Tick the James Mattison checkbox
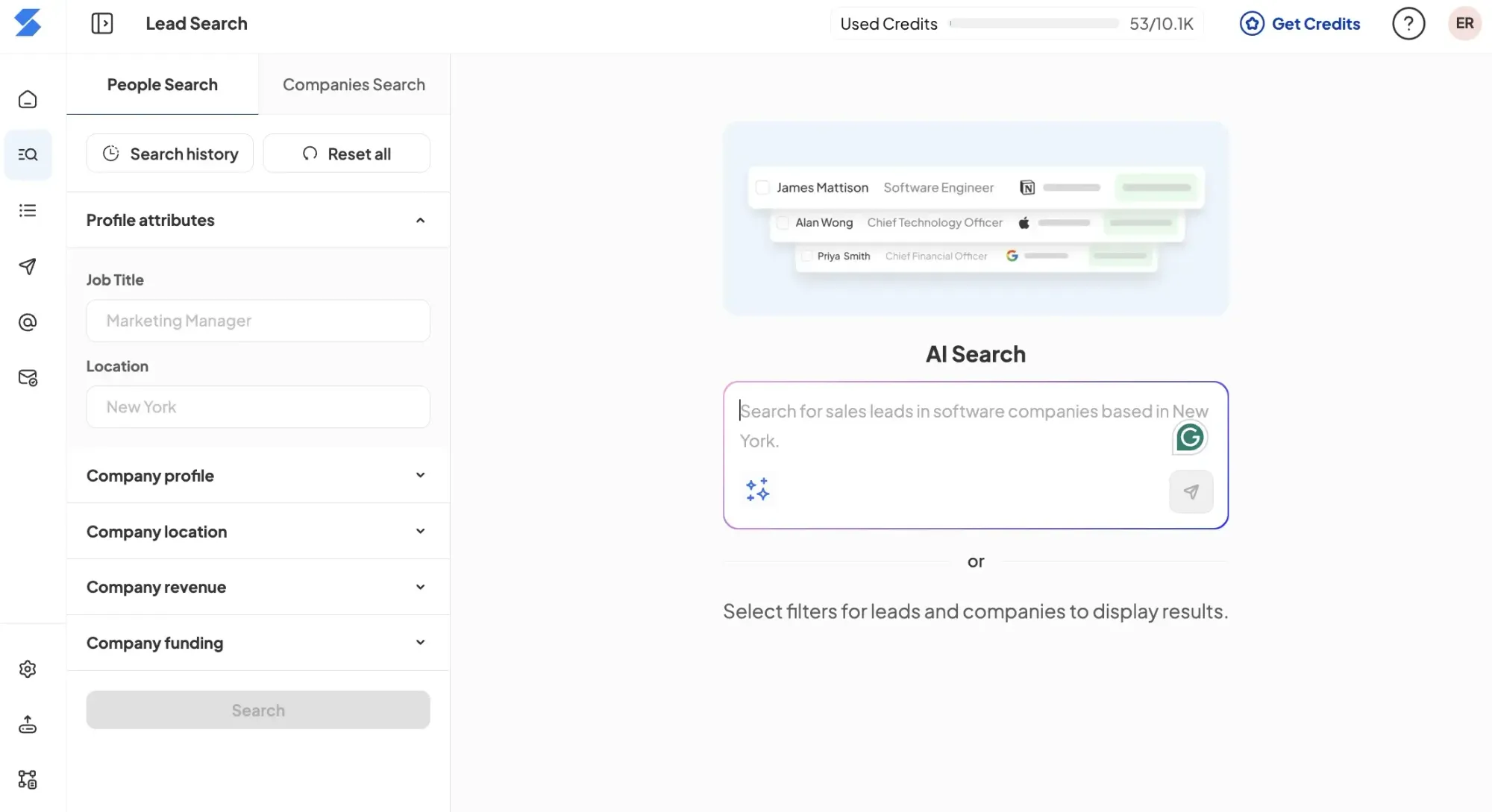1492x812 pixels. [x=762, y=188]
